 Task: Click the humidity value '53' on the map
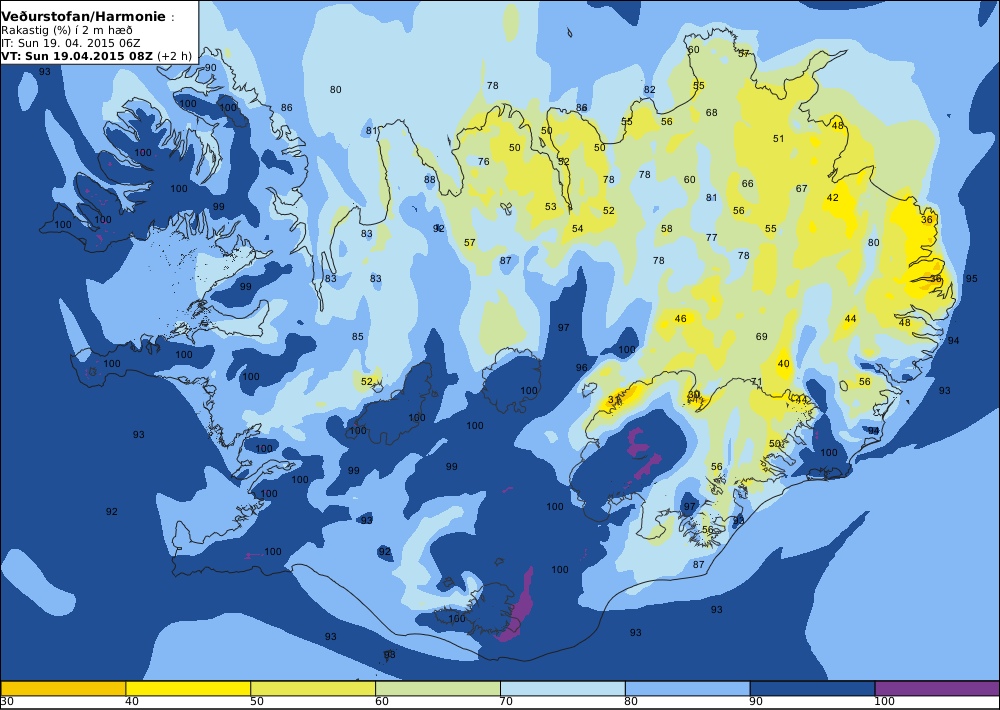(550, 207)
